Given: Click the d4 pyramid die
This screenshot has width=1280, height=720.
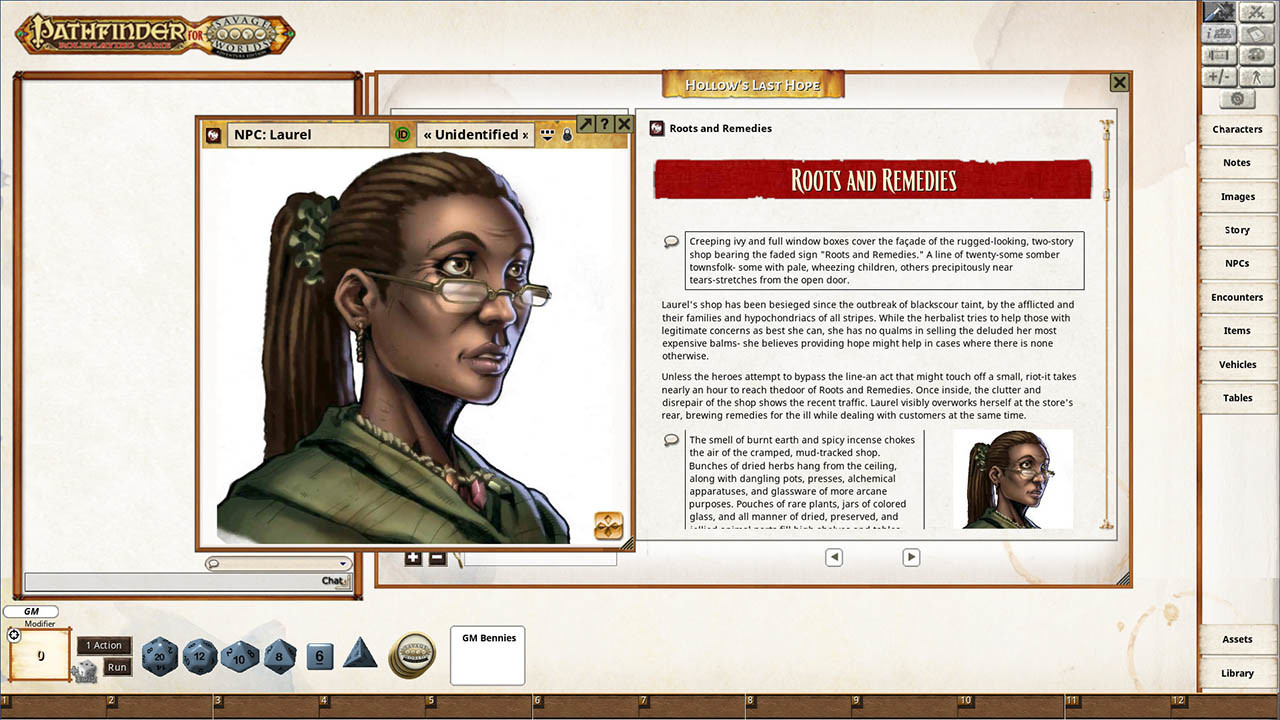Looking at the screenshot, I should (x=360, y=654).
